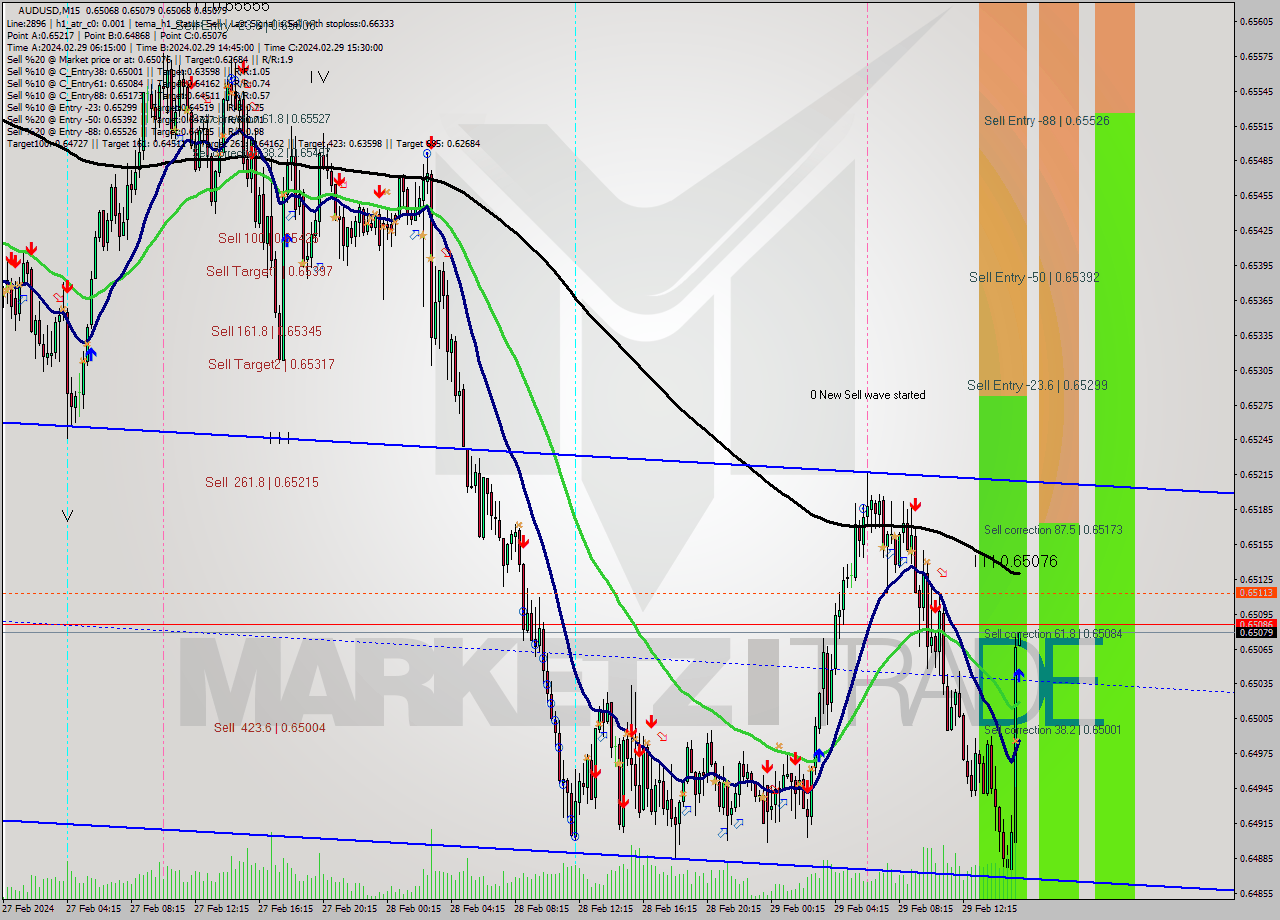Click the current price tag 0.65079
Image resolution: width=1280 pixels, height=920 pixels.
1256,633
